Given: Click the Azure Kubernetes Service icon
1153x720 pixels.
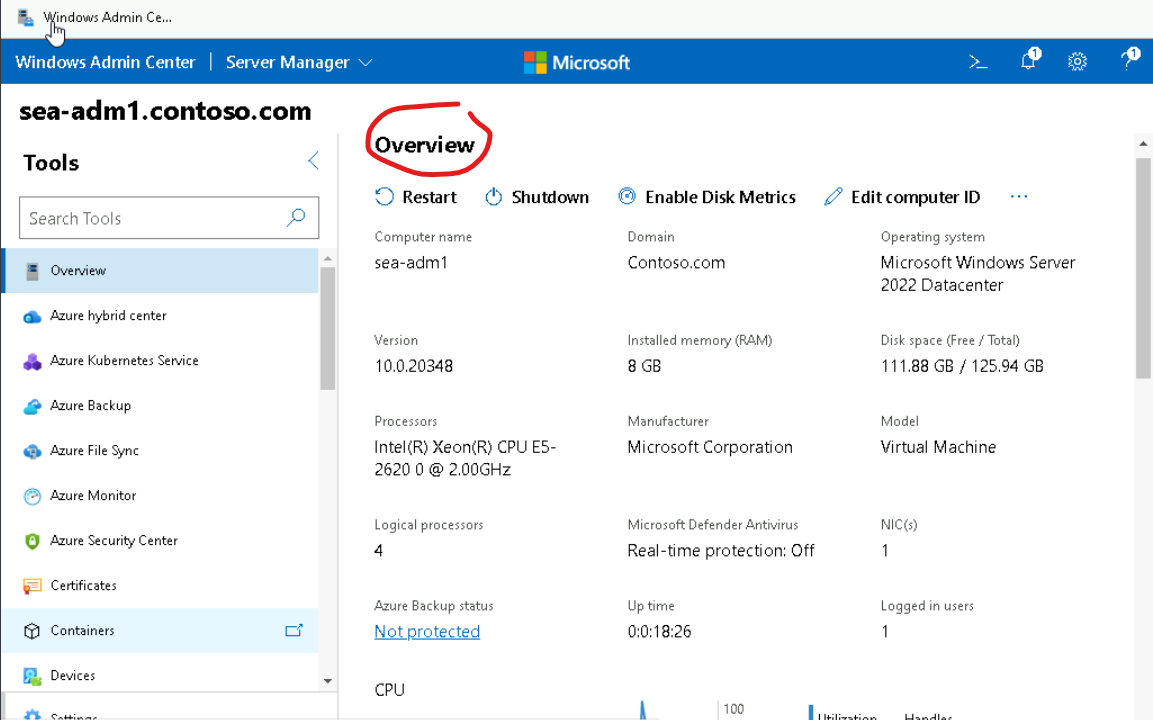Looking at the screenshot, I should pyautogui.click(x=32, y=361).
